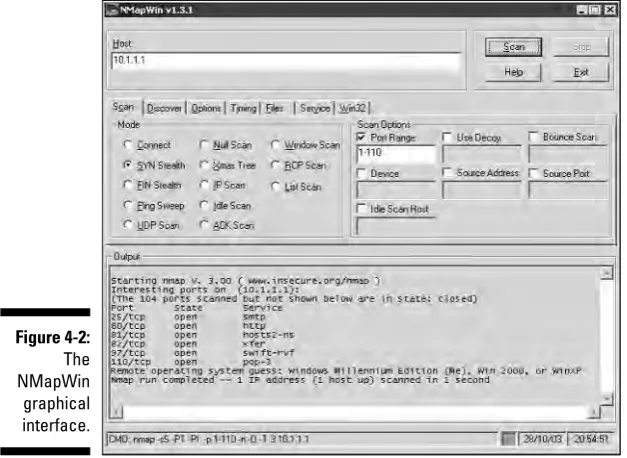Click the 82/tcp xfer output line
The width and height of the screenshot is (627, 458).
coord(188,344)
